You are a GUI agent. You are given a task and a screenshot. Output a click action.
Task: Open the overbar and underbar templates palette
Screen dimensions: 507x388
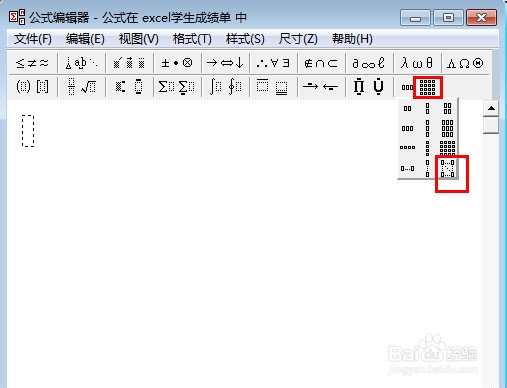273,87
